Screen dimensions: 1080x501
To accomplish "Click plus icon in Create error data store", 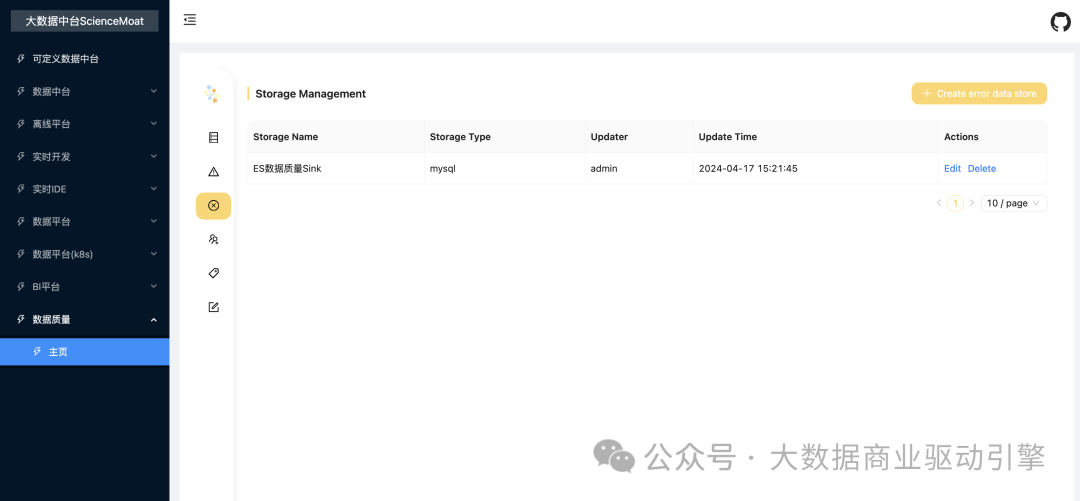I will (x=926, y=93).
